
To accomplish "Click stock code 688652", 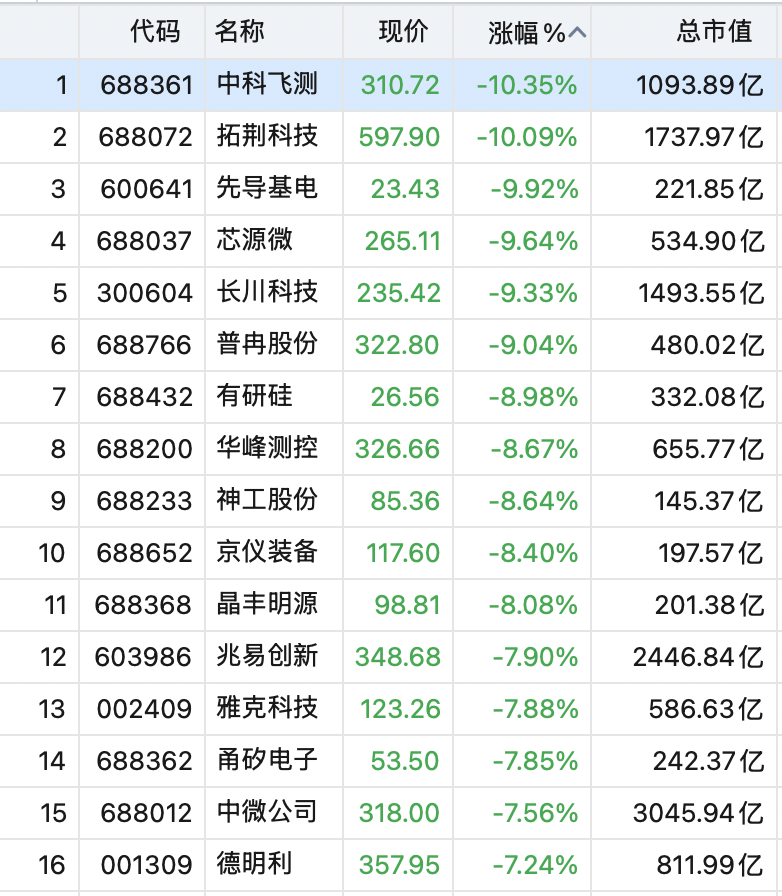I will click(x=145, y=554).
